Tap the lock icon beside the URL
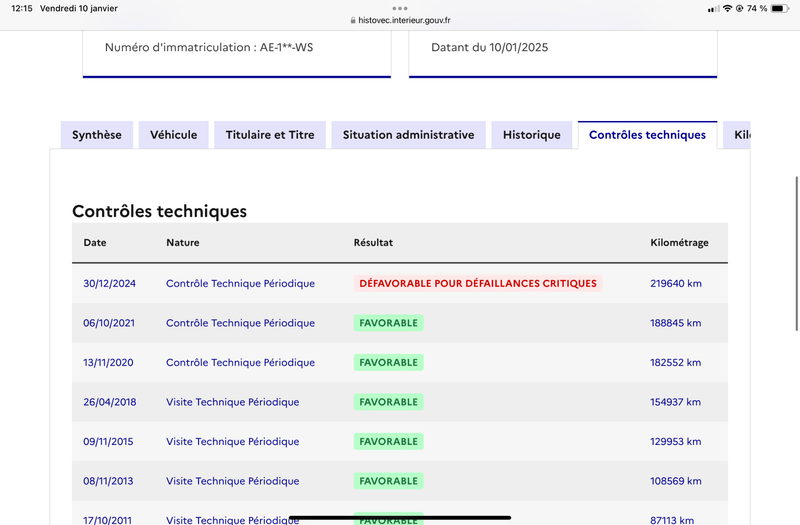The width and height of the screenshot is (800, 525). tap(353, 20)
